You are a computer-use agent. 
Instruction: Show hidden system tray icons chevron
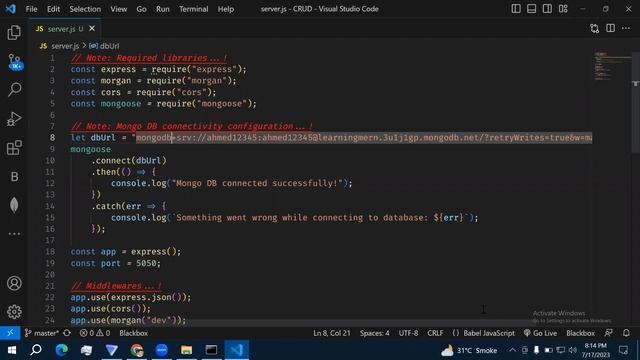512,350
